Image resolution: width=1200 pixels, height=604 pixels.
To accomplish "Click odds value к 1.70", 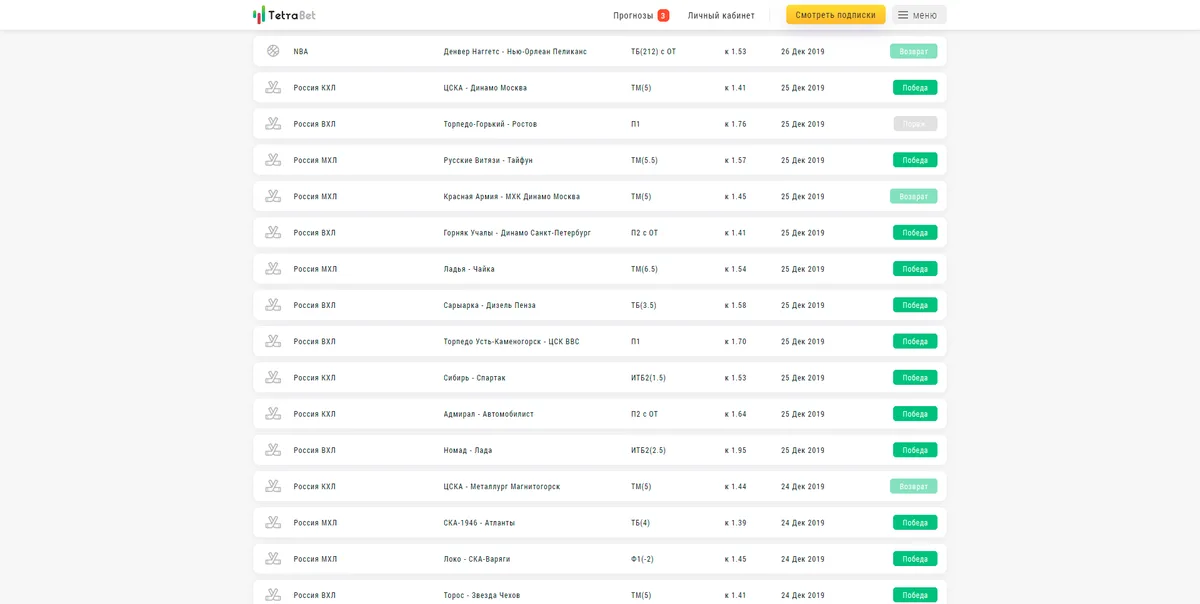I will [736, 341].
